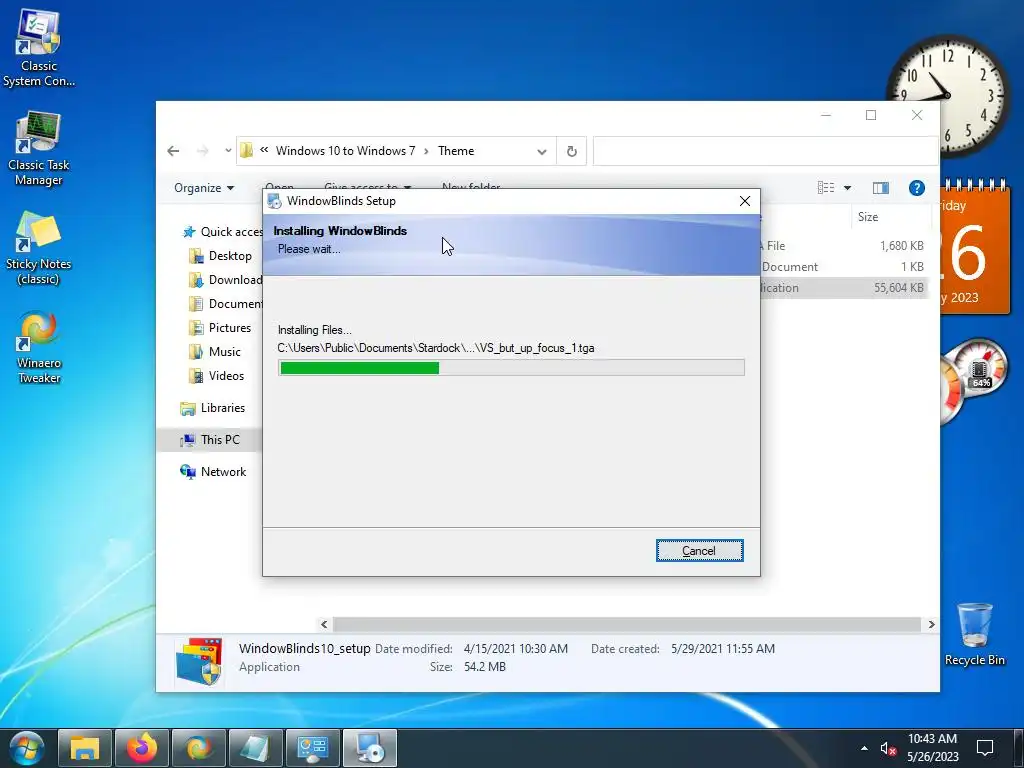Open Winaero Tweaker taskbar button

198,748
